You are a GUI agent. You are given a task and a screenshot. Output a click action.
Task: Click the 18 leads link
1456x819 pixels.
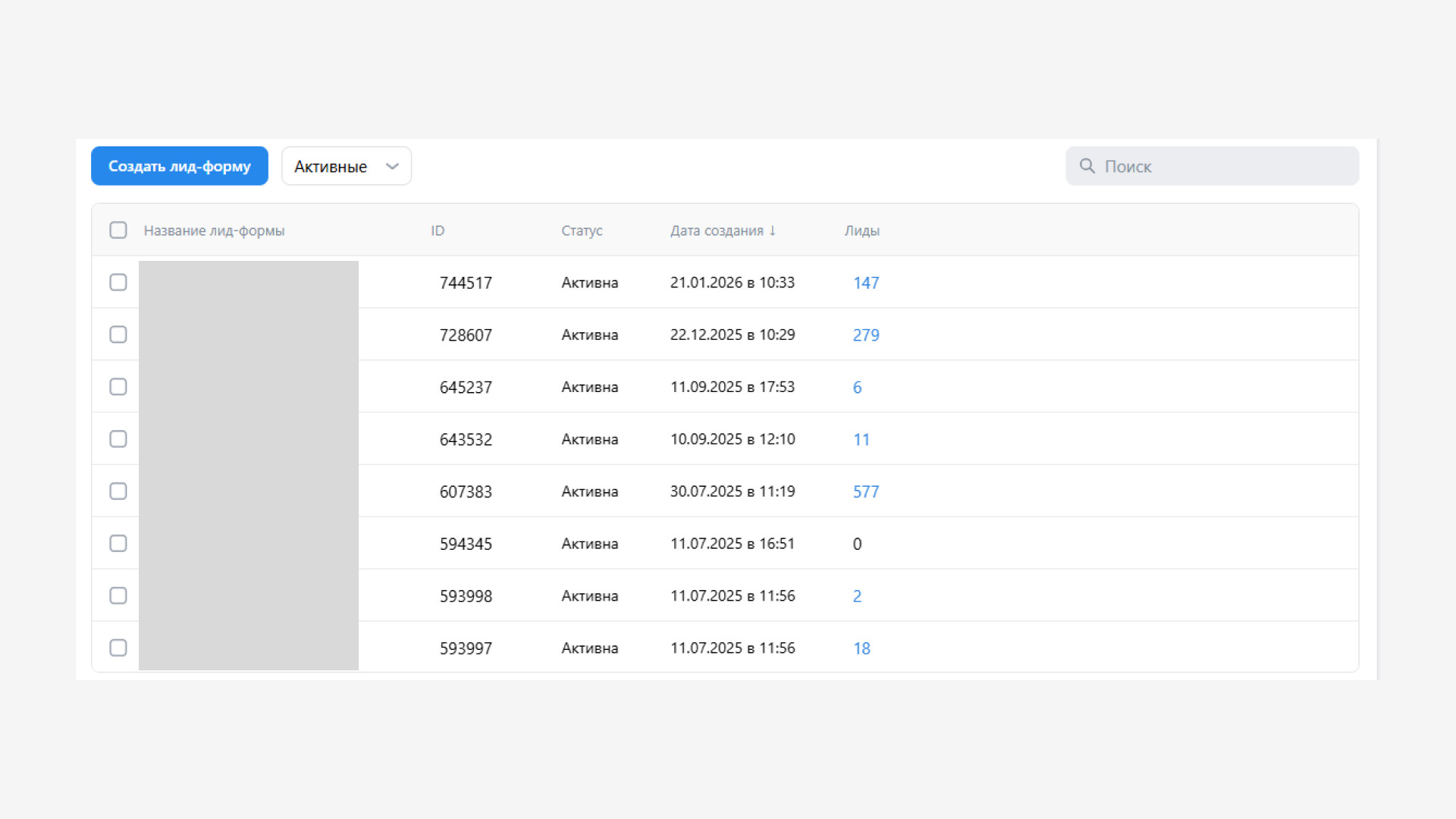(861, 648)
